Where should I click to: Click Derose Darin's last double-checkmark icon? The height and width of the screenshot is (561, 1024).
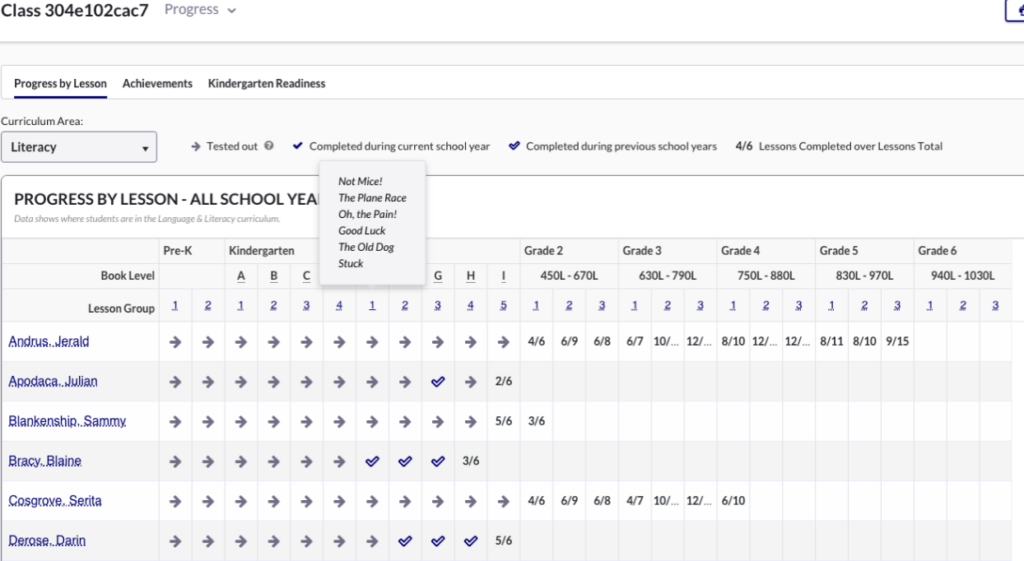(x=471, y=541)
